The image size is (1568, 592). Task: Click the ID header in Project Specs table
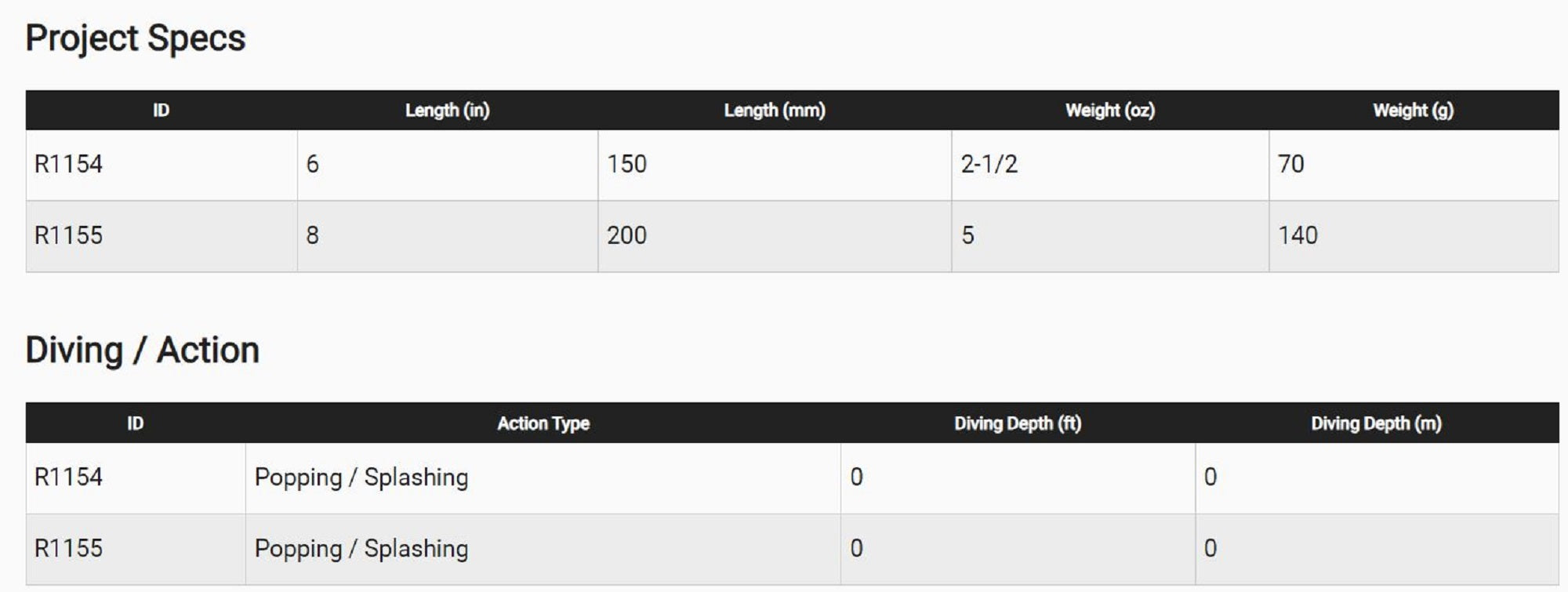161,111
